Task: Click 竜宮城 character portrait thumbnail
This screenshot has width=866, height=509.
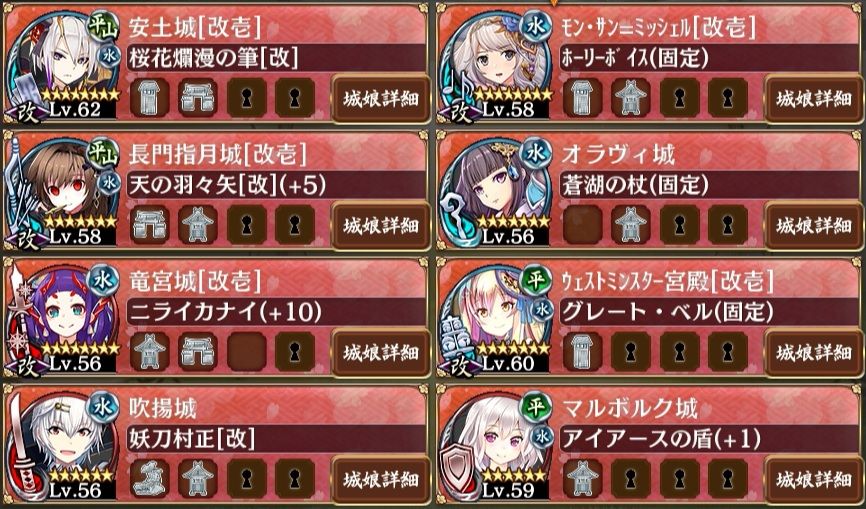Action: point(64,319)
